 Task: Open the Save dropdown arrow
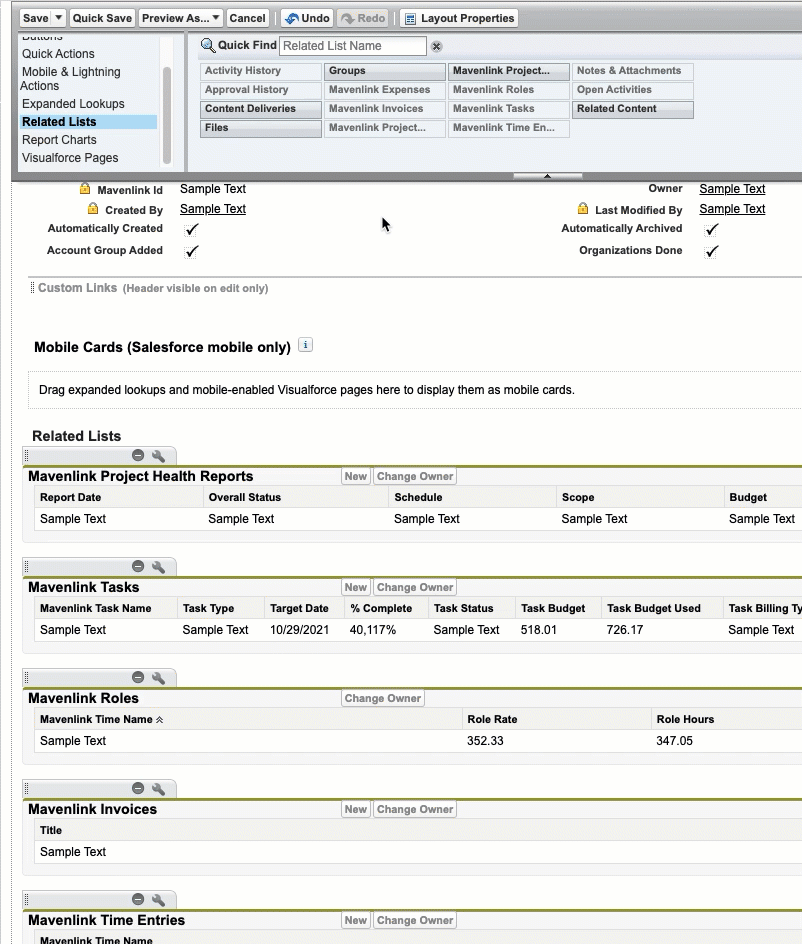coord(58,18)
